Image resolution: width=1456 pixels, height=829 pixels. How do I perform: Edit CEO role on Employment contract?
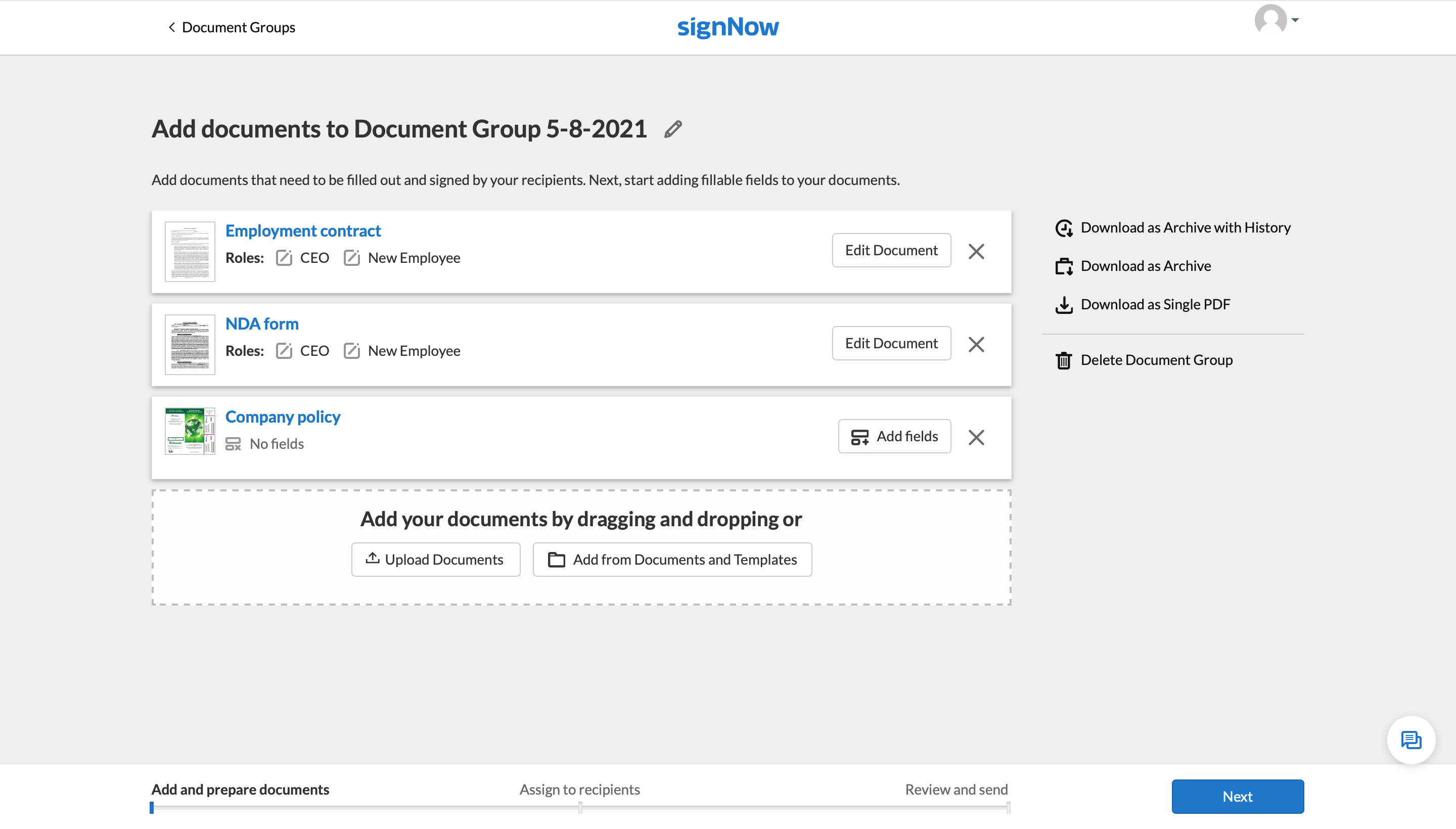tap(284, 258)
